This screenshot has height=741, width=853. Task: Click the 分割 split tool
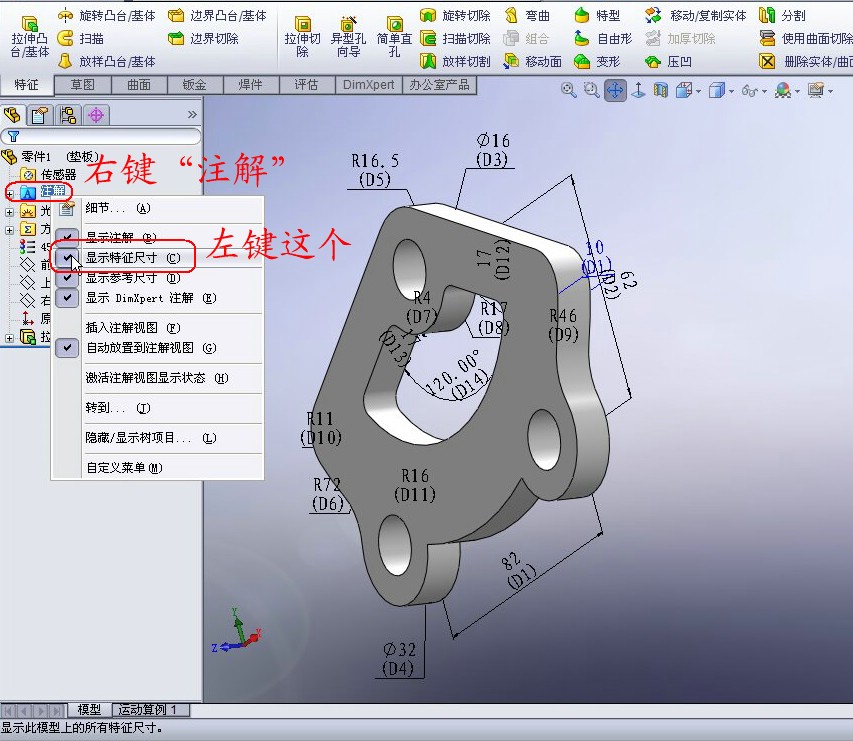[x=782, y=16]
